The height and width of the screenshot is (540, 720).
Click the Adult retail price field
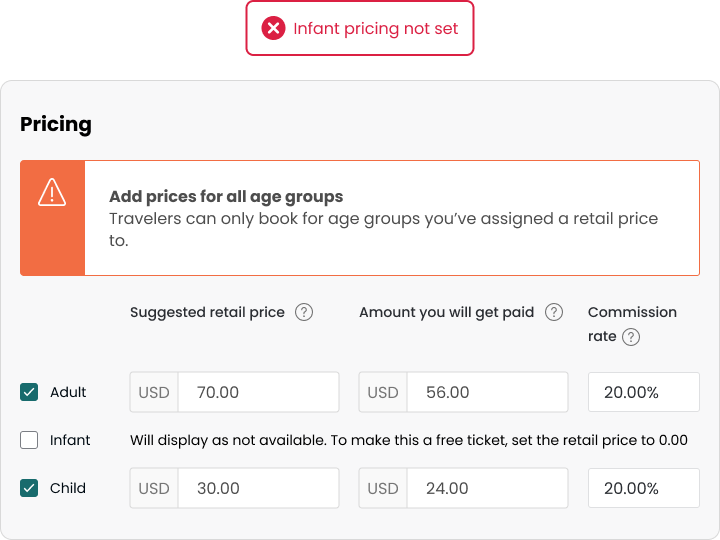pyautogui.click(x=258, y=392)
